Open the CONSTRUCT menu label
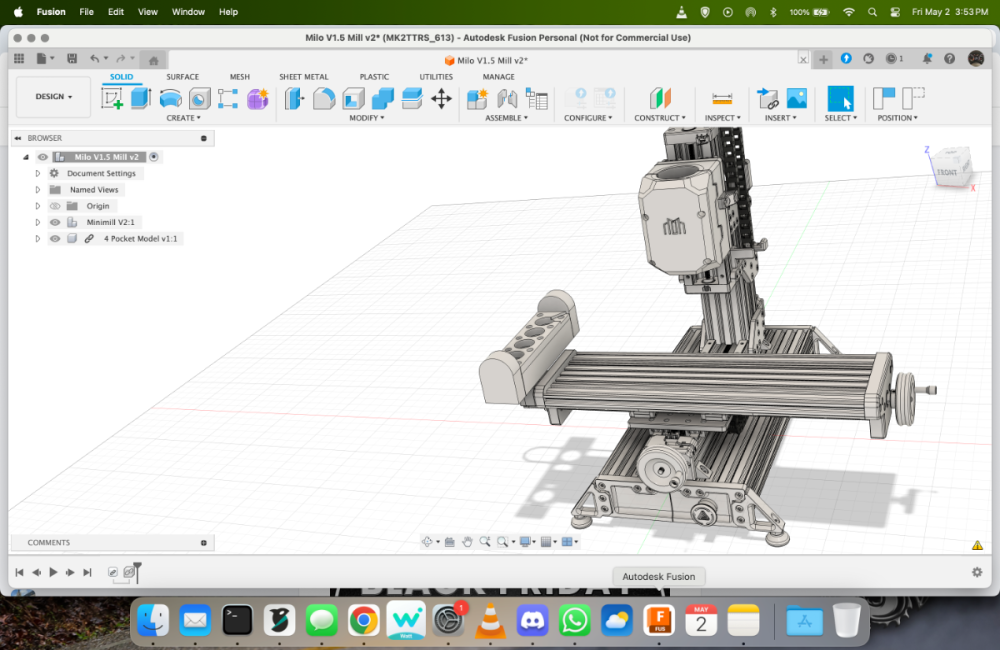 coord(659,118)
